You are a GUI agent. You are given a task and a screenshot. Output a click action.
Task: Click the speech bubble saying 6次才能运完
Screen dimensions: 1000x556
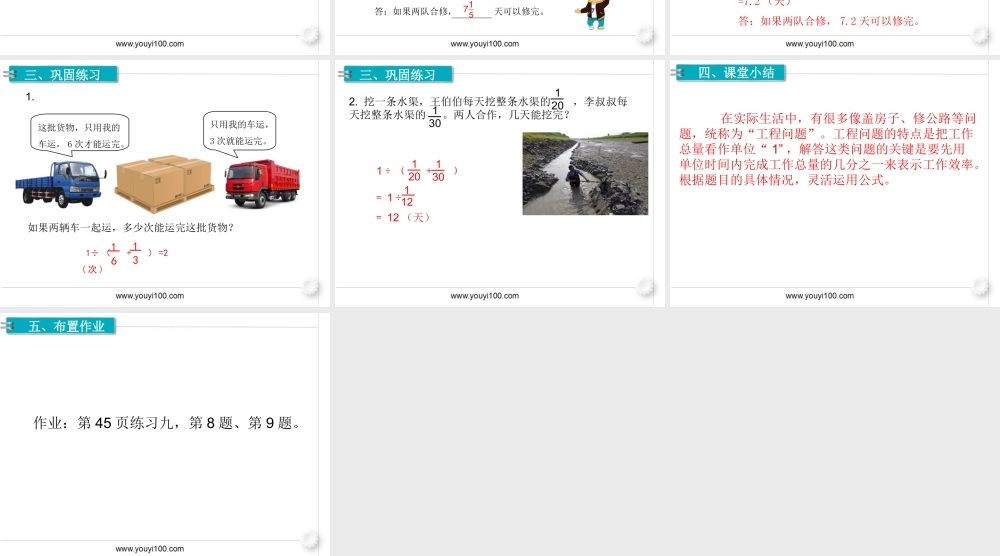click(x=80, y=135)
